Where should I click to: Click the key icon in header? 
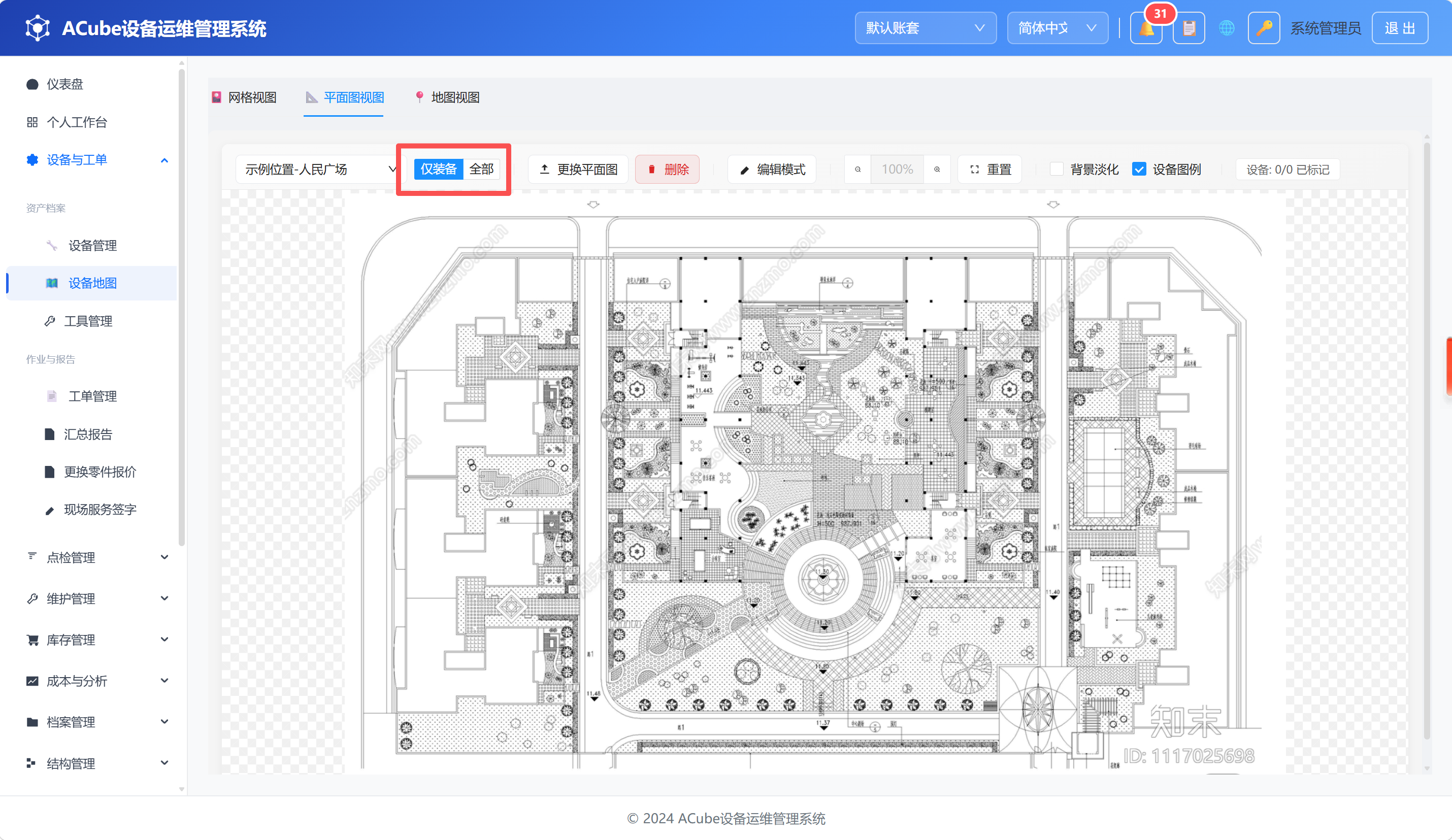tap(1264, 27)
